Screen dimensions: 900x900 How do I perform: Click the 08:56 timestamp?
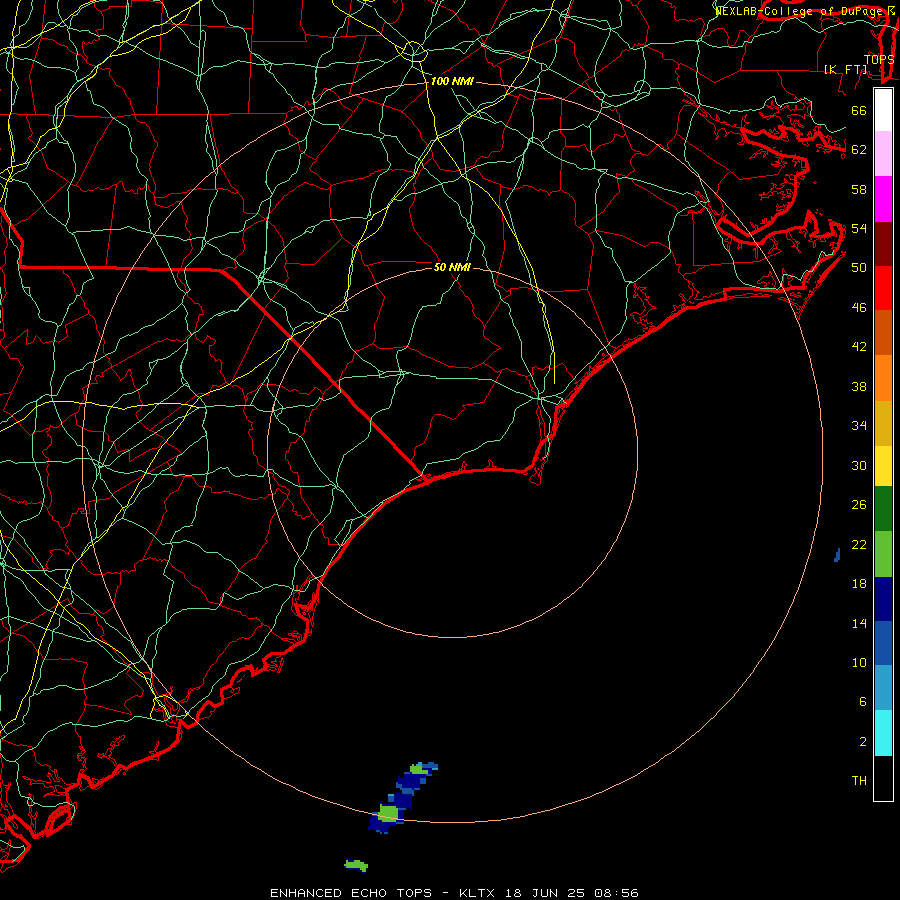pos(615,893)
